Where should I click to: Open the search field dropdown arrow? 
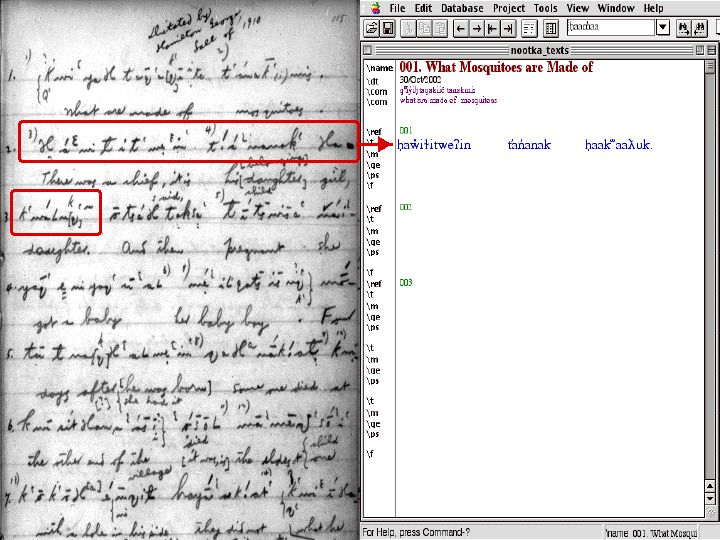click(x=663, y=28)
